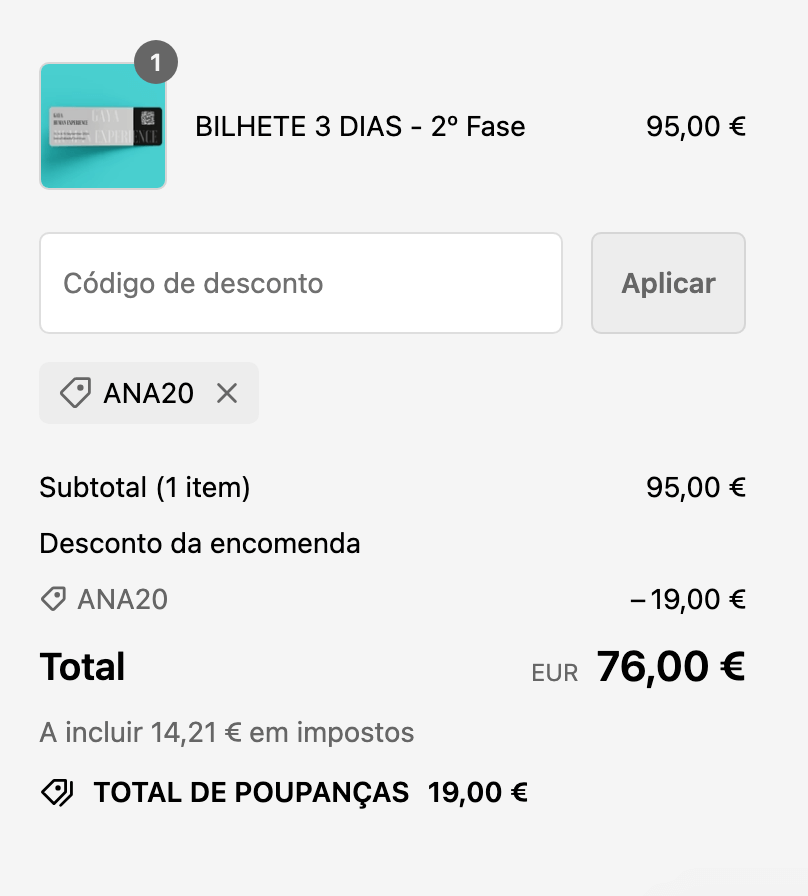Click the EUR currency label
The image size is (808, 896).
[x=555, y=673]
